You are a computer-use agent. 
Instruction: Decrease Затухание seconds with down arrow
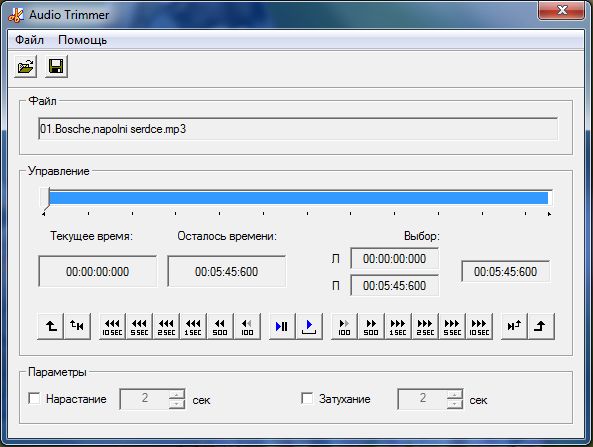(x=455, y=404)
